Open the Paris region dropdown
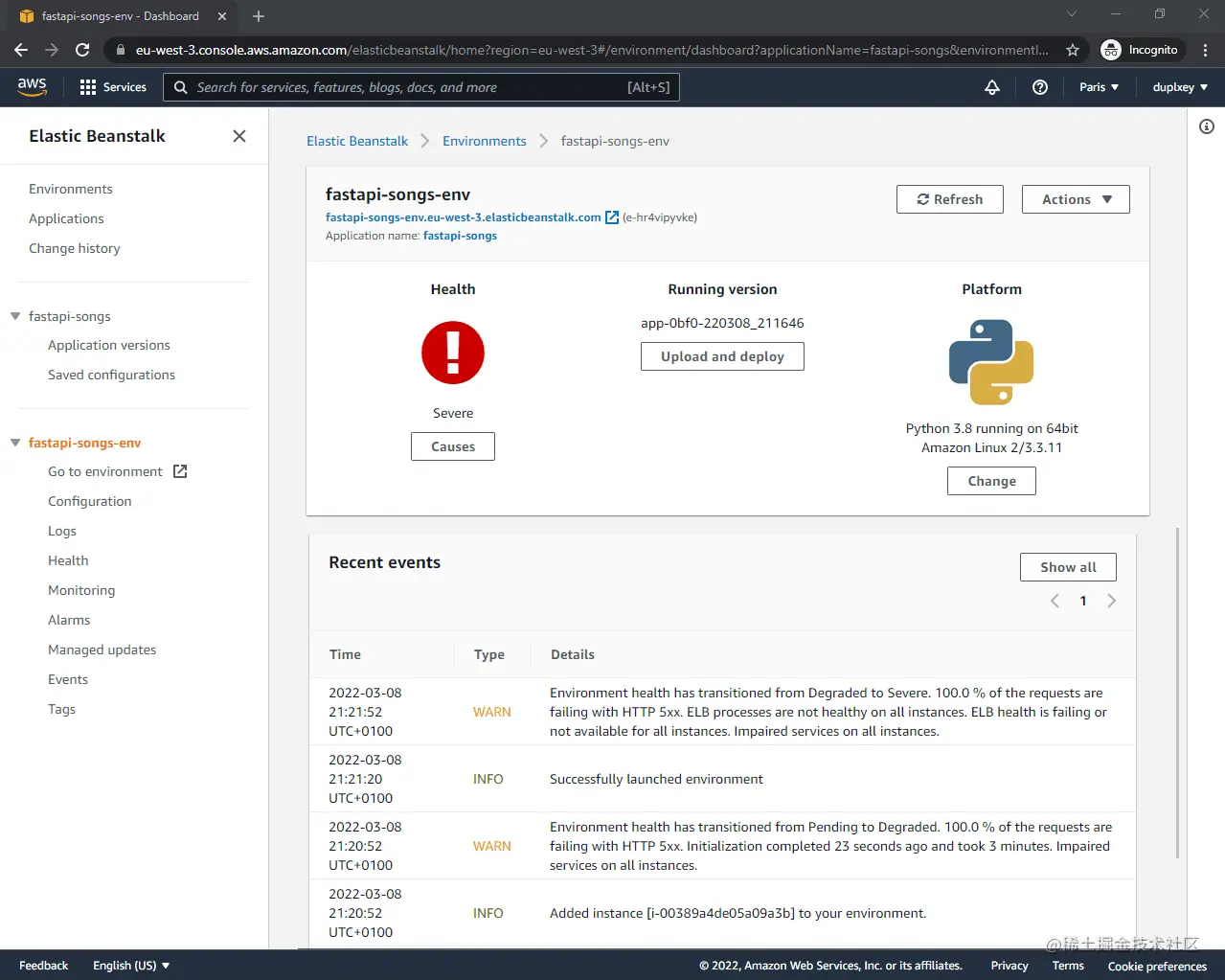This screenshot has height=980, width=1225. [x=1099, y=87]
